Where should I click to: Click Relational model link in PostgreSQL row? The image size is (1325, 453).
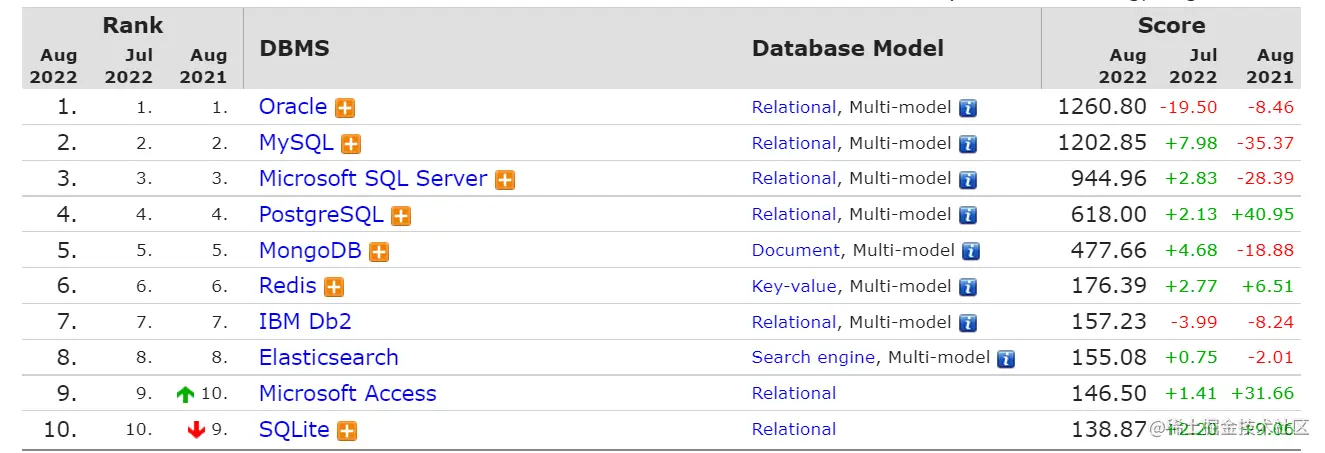[794, 214]
